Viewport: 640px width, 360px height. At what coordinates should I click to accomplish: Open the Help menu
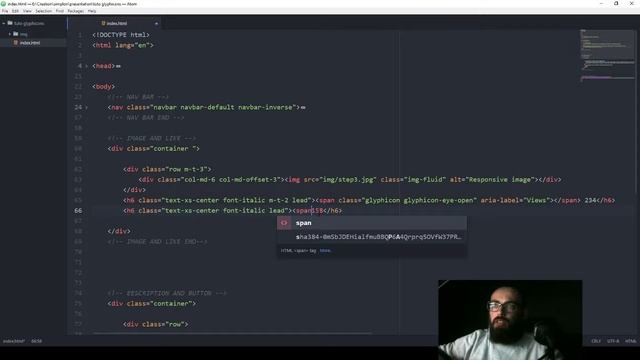point(92,11)
